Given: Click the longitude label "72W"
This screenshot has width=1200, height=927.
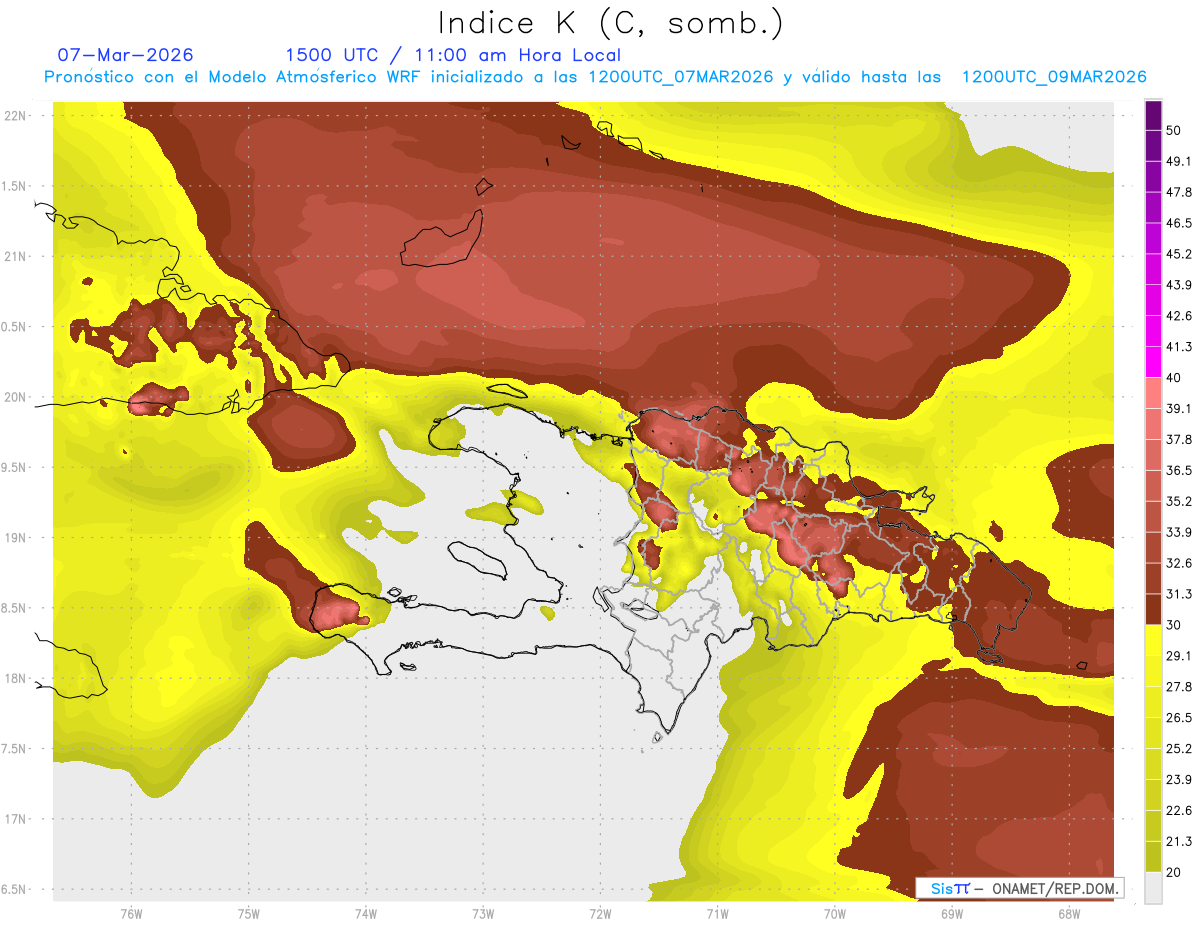Looking at the screenshot, I should click(600, 914).
